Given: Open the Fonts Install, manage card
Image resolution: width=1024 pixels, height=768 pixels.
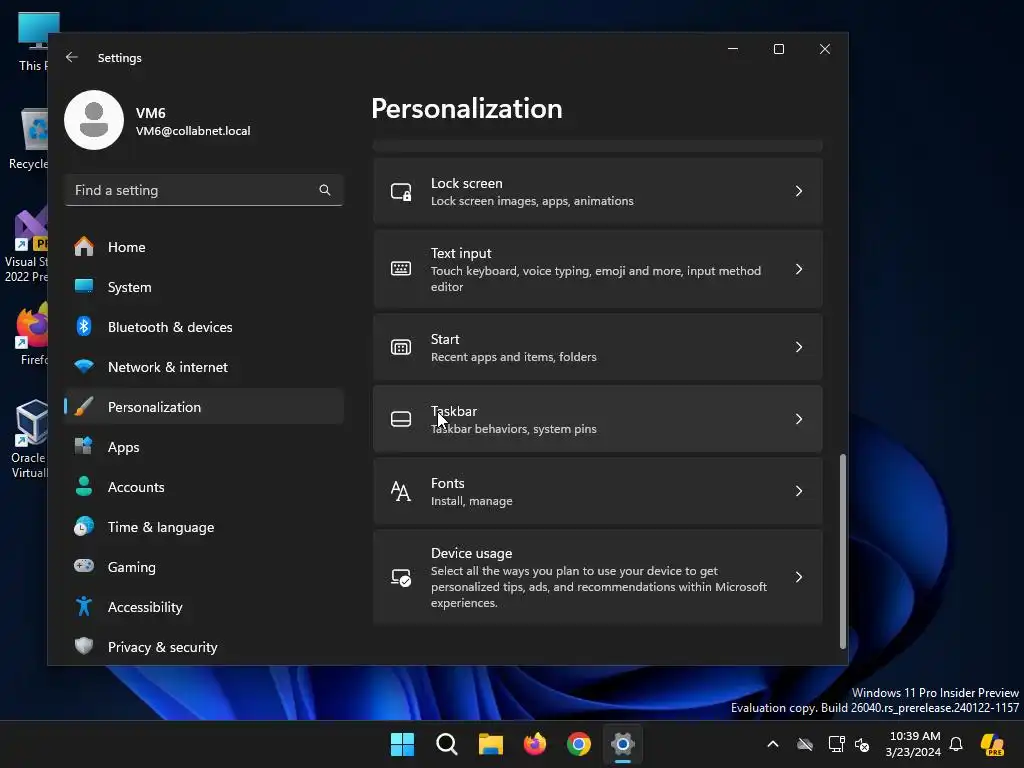Looking at the screenshot, I should pos(598,491).
